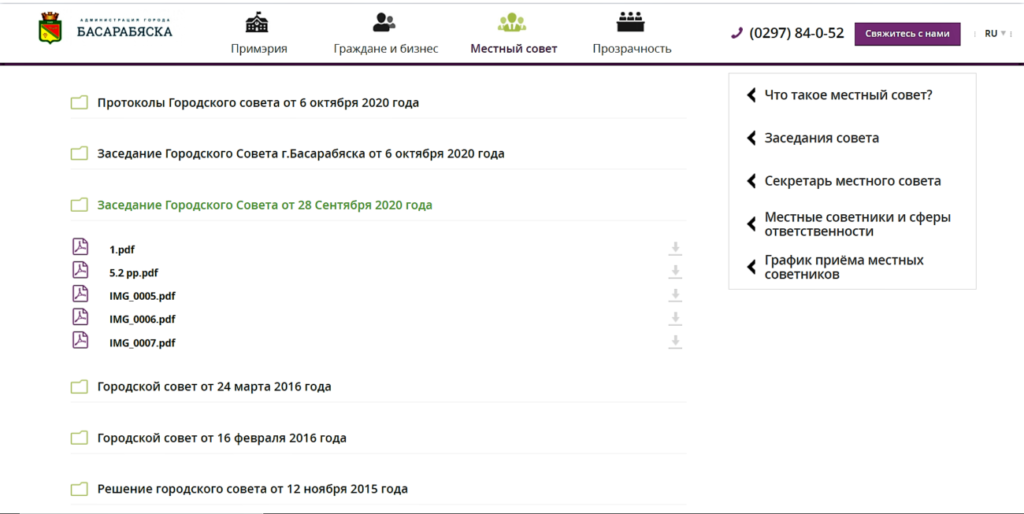Click the purple phone handset icon
This screenshot has width=1024, height=514.
(x=737, y=33)
